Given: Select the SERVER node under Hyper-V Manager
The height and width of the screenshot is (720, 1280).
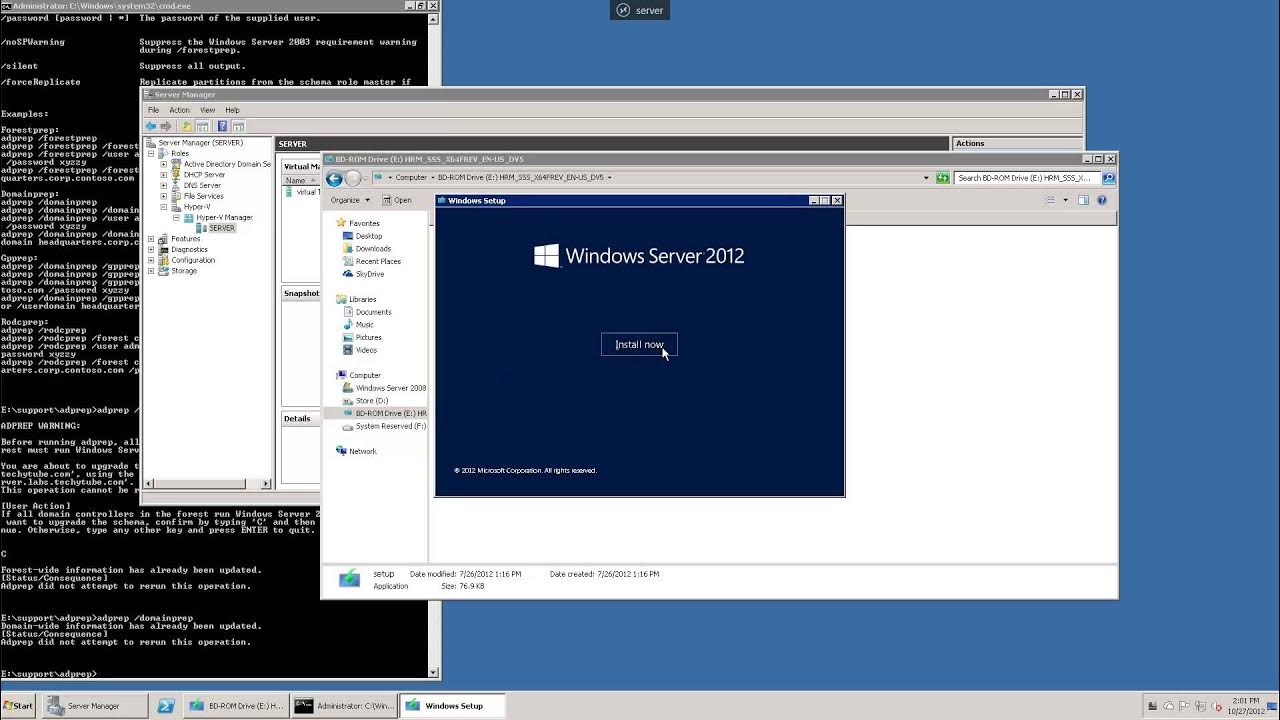Looking at the screenshot, I should [x=221, y=228].
